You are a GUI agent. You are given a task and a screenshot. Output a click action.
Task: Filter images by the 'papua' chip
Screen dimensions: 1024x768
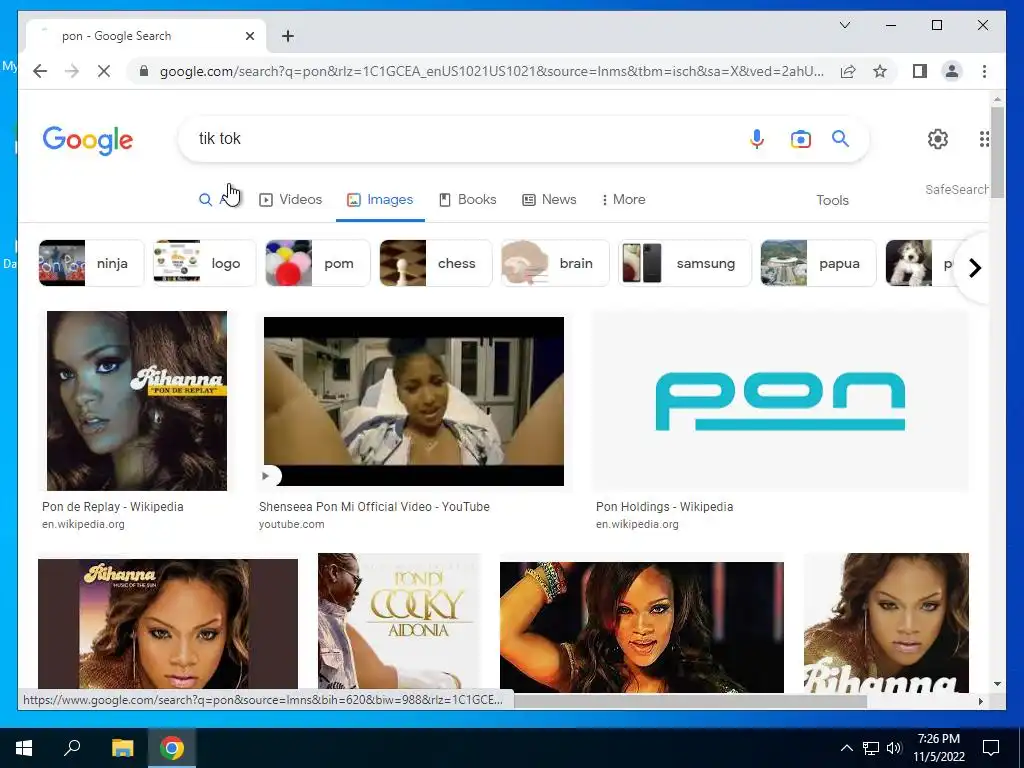[x=818, y=263]
